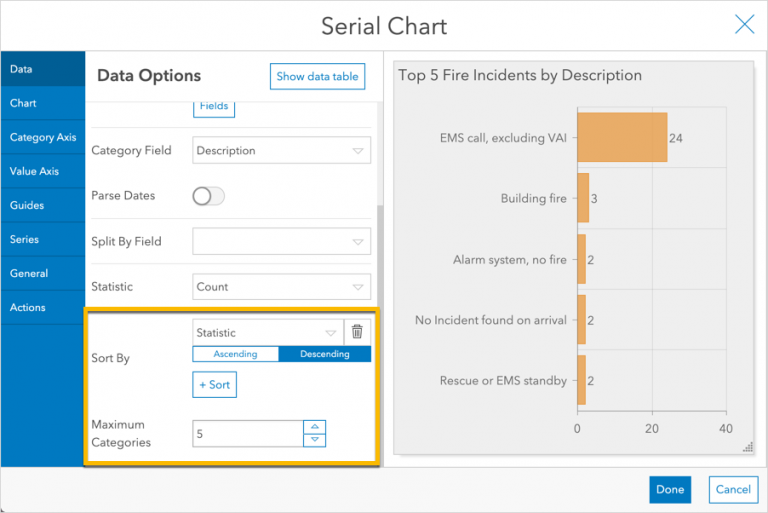Screen dimensions: 768x513
Task: Close the Serial Chart dialog with X
Action: click(x=744, y=25)
